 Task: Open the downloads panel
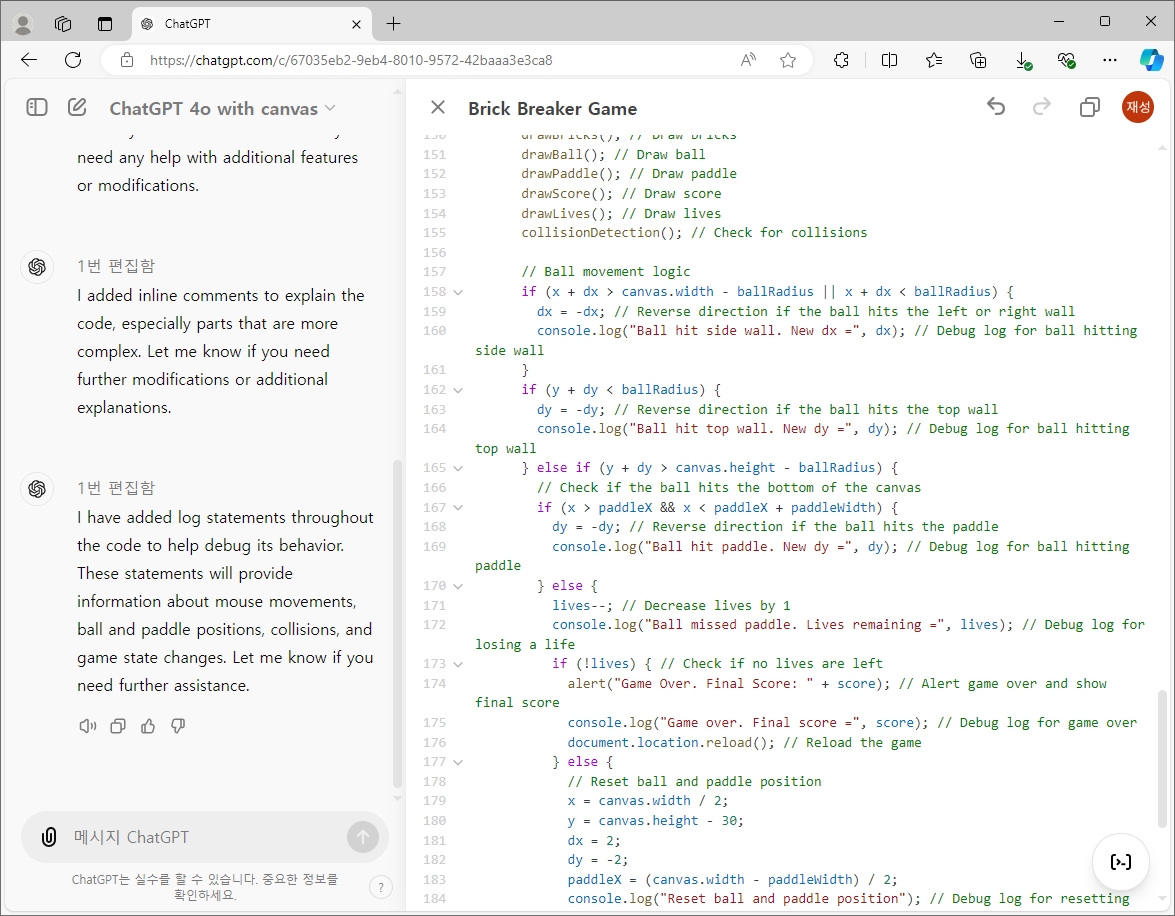pos(1023,60)
